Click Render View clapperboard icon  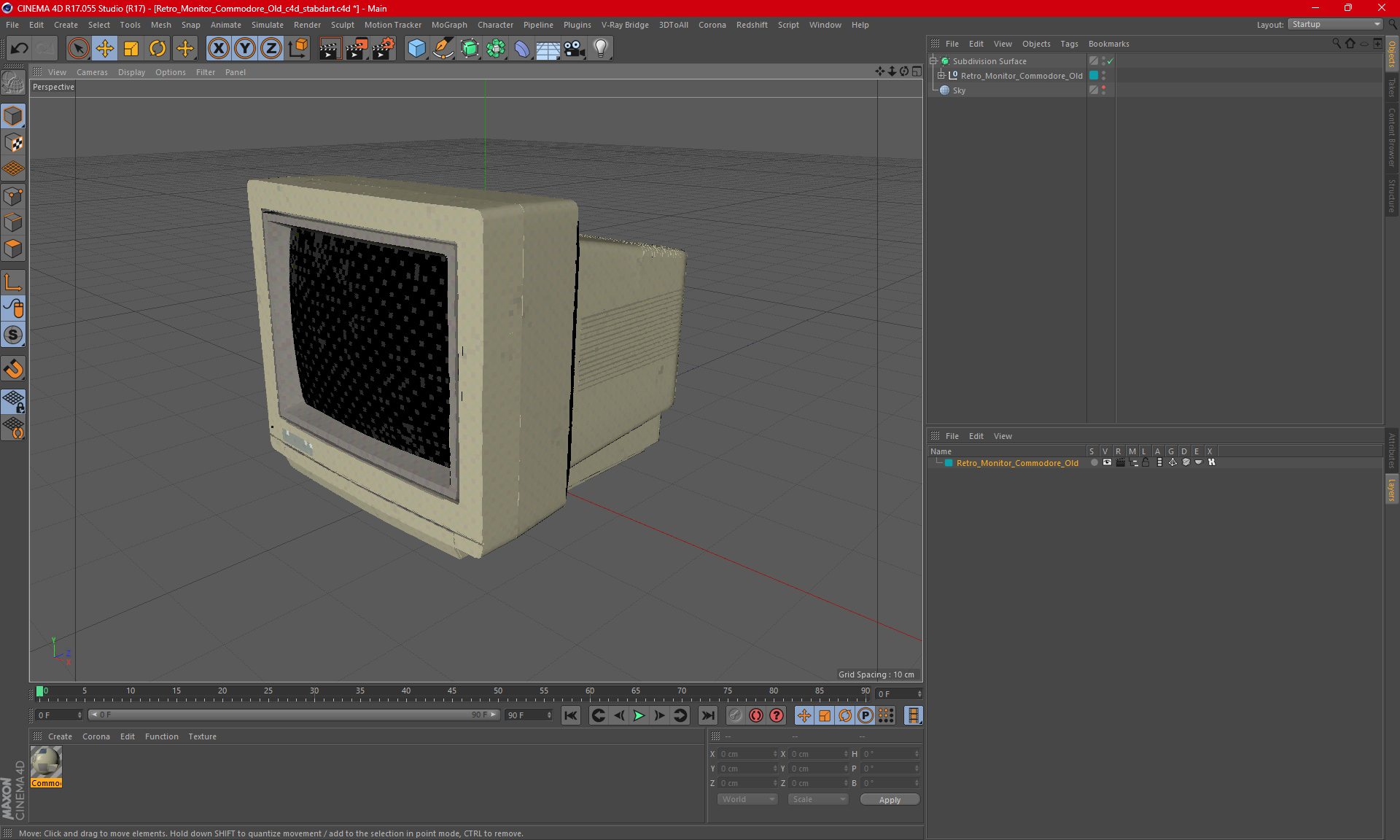330,48
